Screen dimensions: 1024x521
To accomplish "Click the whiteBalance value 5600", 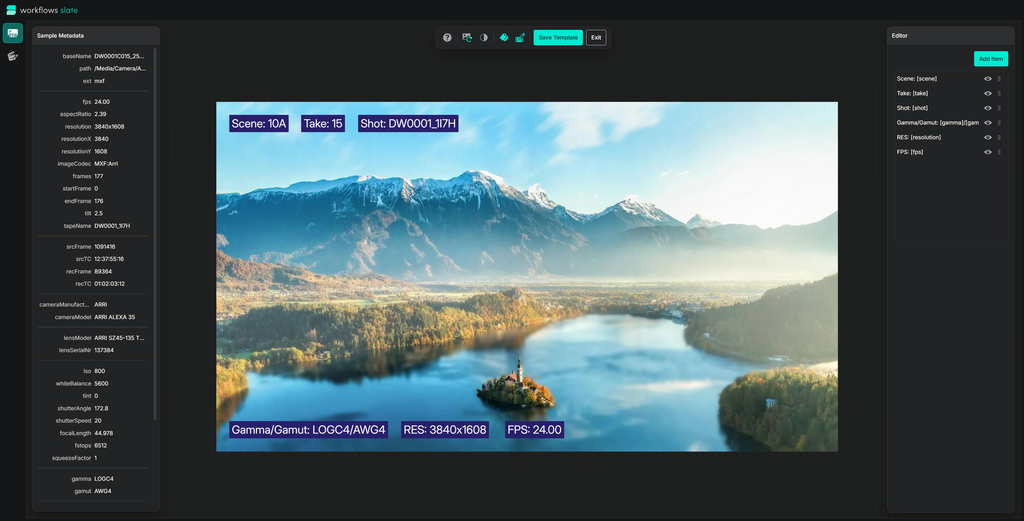I will pos(101,384).
